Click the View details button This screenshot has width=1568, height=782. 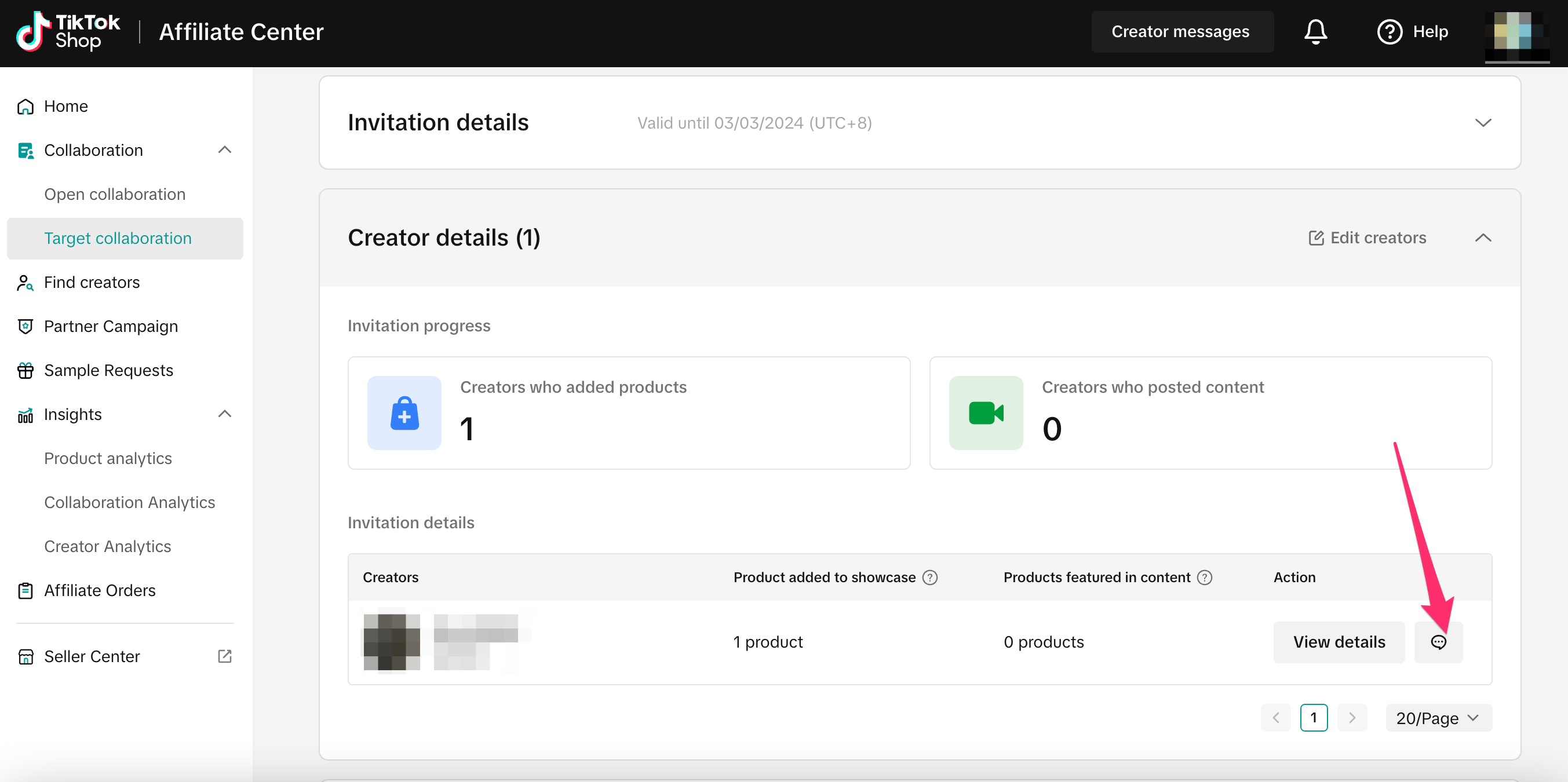pyautogui.click(x=1339, y=642)
